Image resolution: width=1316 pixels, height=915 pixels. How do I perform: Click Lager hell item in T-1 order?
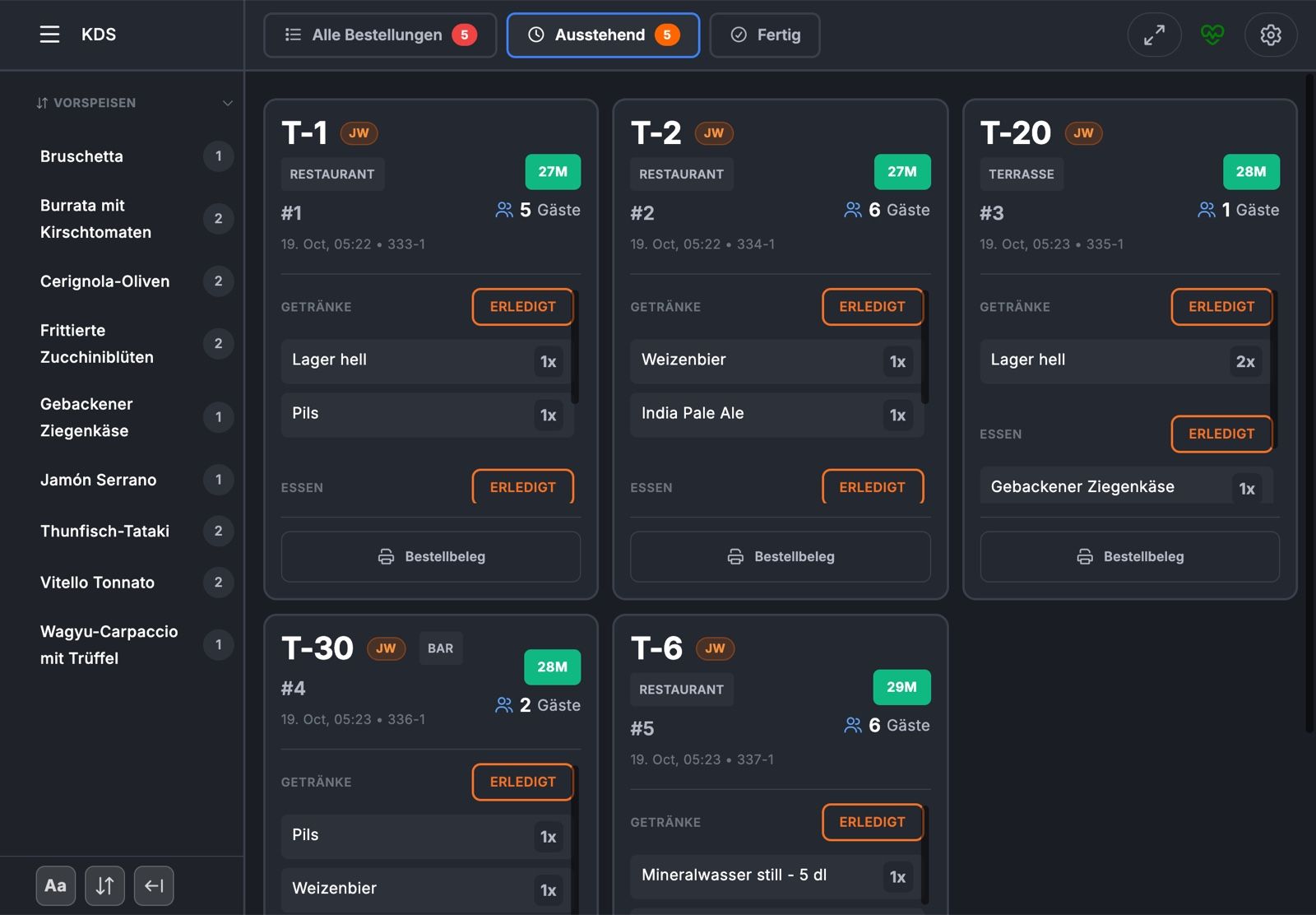(426, 361)
